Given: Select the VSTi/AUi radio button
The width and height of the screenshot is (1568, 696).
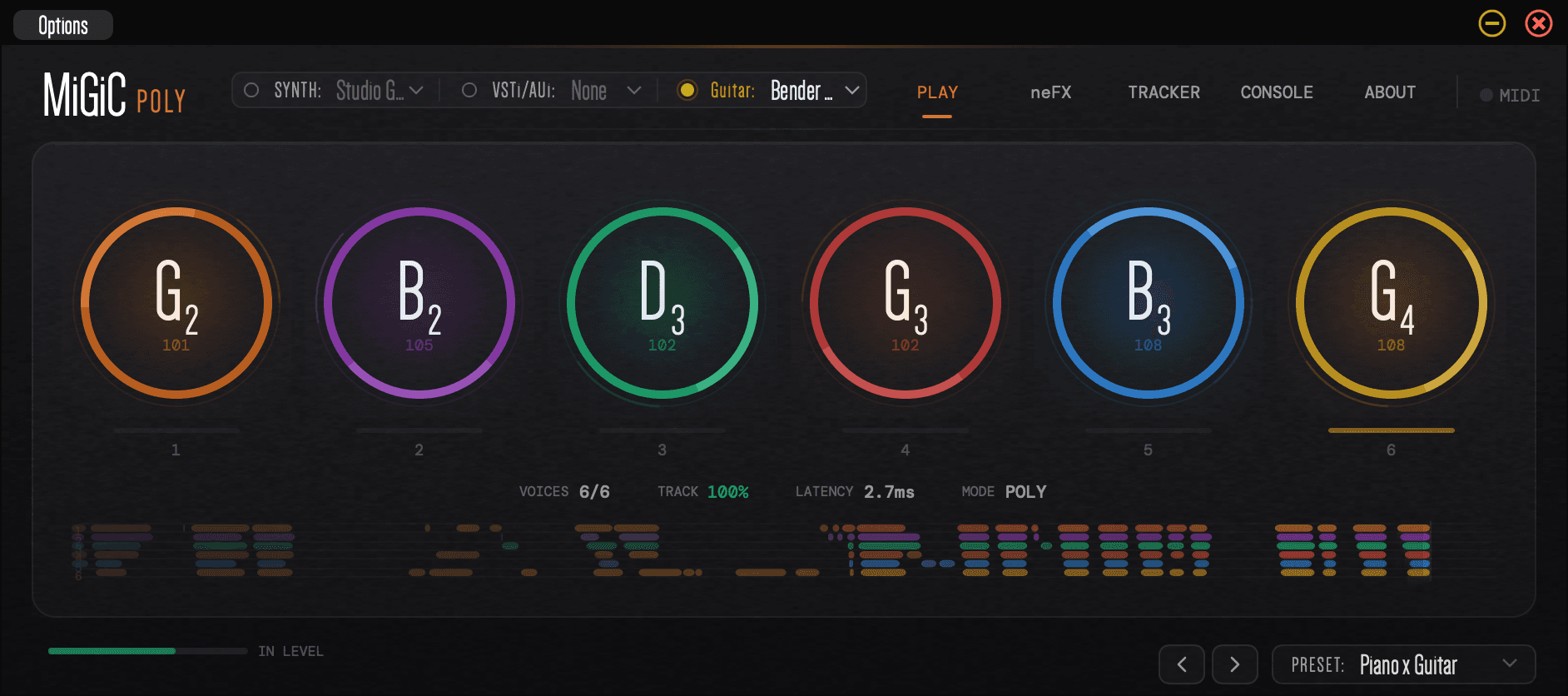Looking at the screenshot, I should point(469,90).
